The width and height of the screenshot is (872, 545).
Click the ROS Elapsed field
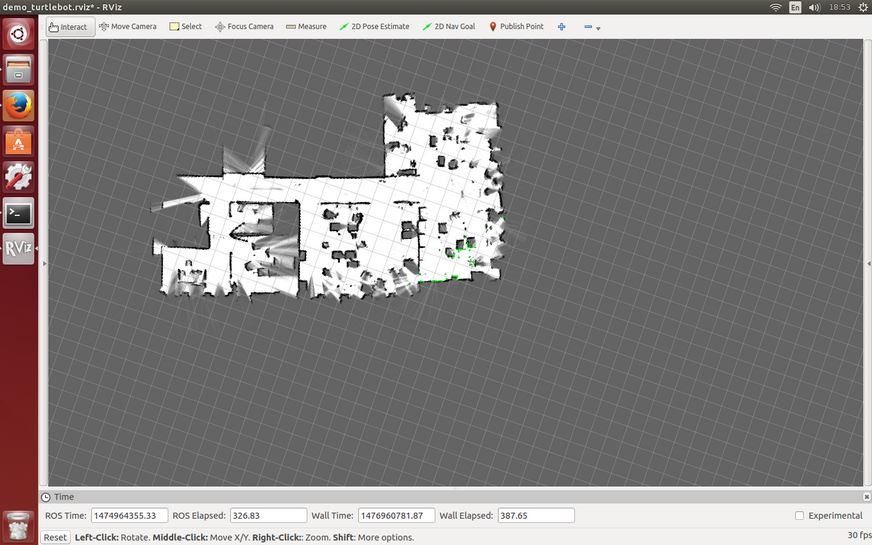267,516
